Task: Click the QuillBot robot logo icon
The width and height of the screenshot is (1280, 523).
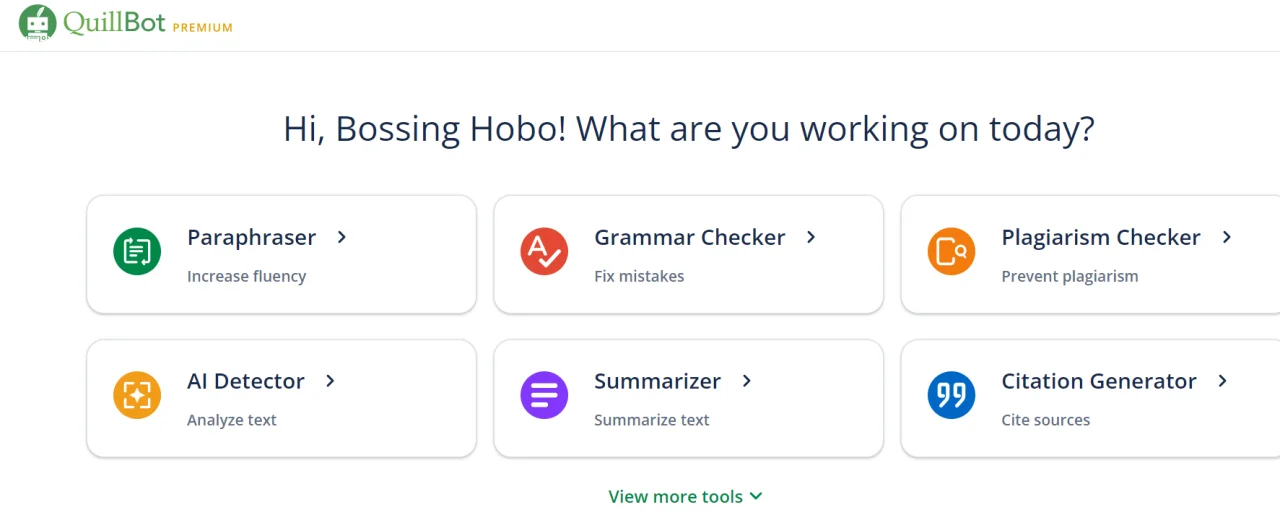Action: 38,22
